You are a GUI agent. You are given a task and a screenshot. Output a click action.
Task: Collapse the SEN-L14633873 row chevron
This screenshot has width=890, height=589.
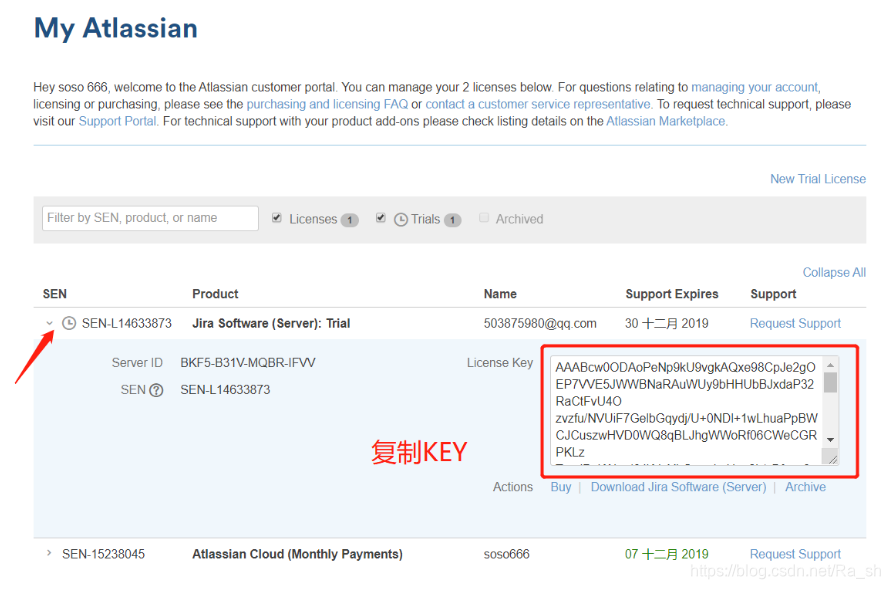pyautogui.click(x=49, y=323)
